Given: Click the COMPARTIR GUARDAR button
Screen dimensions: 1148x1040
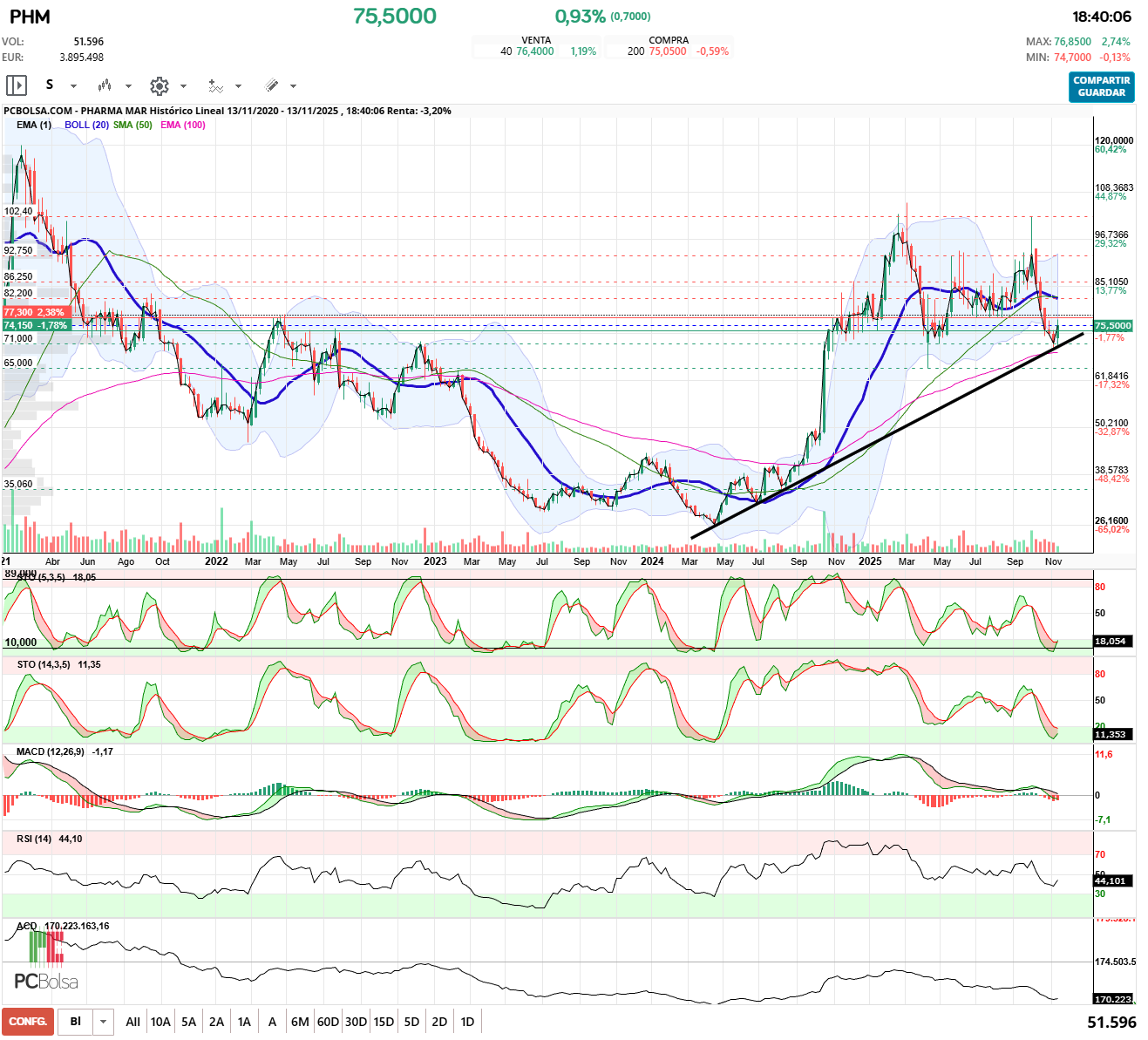Looking at the screenshot, I should coord(1101,86).
